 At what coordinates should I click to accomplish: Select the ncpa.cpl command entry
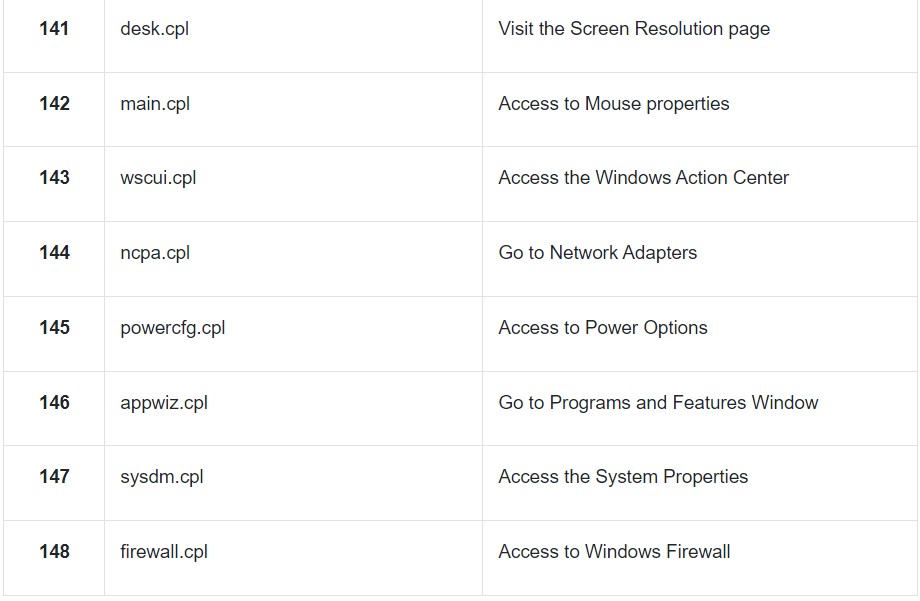click(x=155, y=253)
